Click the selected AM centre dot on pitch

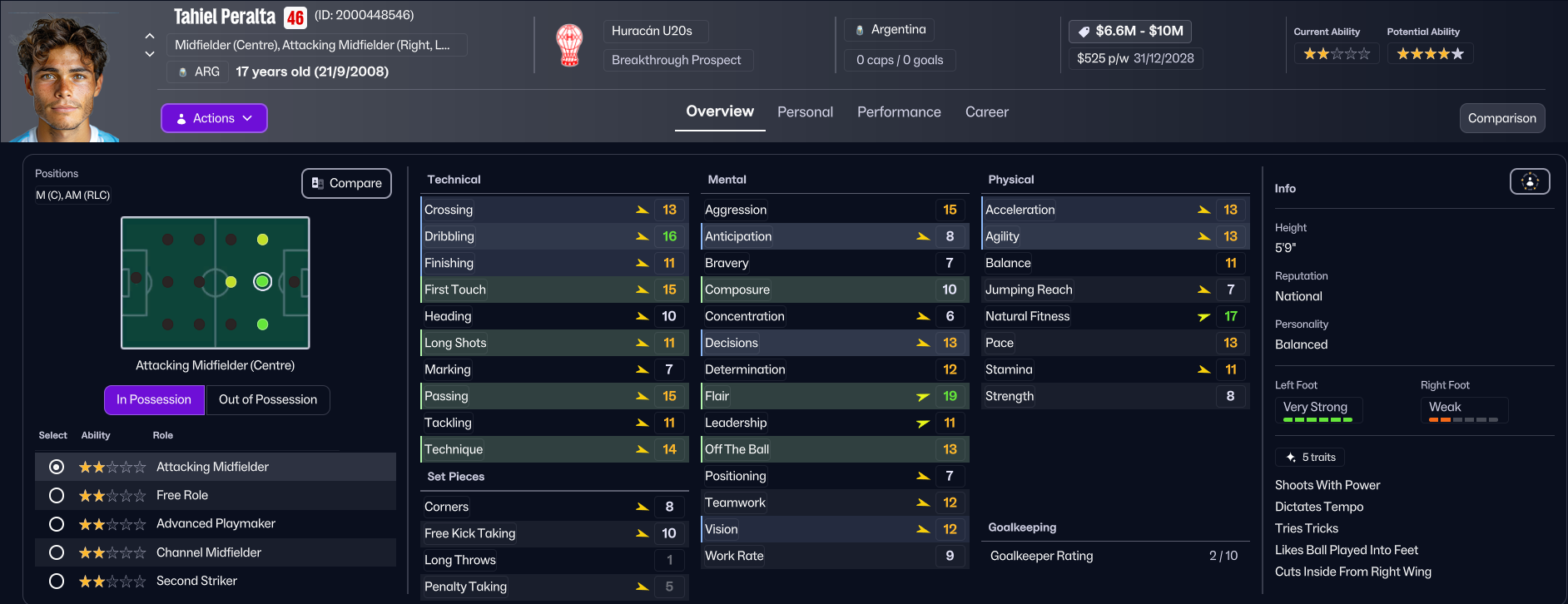pyautogui.click(x=262, y=282)
